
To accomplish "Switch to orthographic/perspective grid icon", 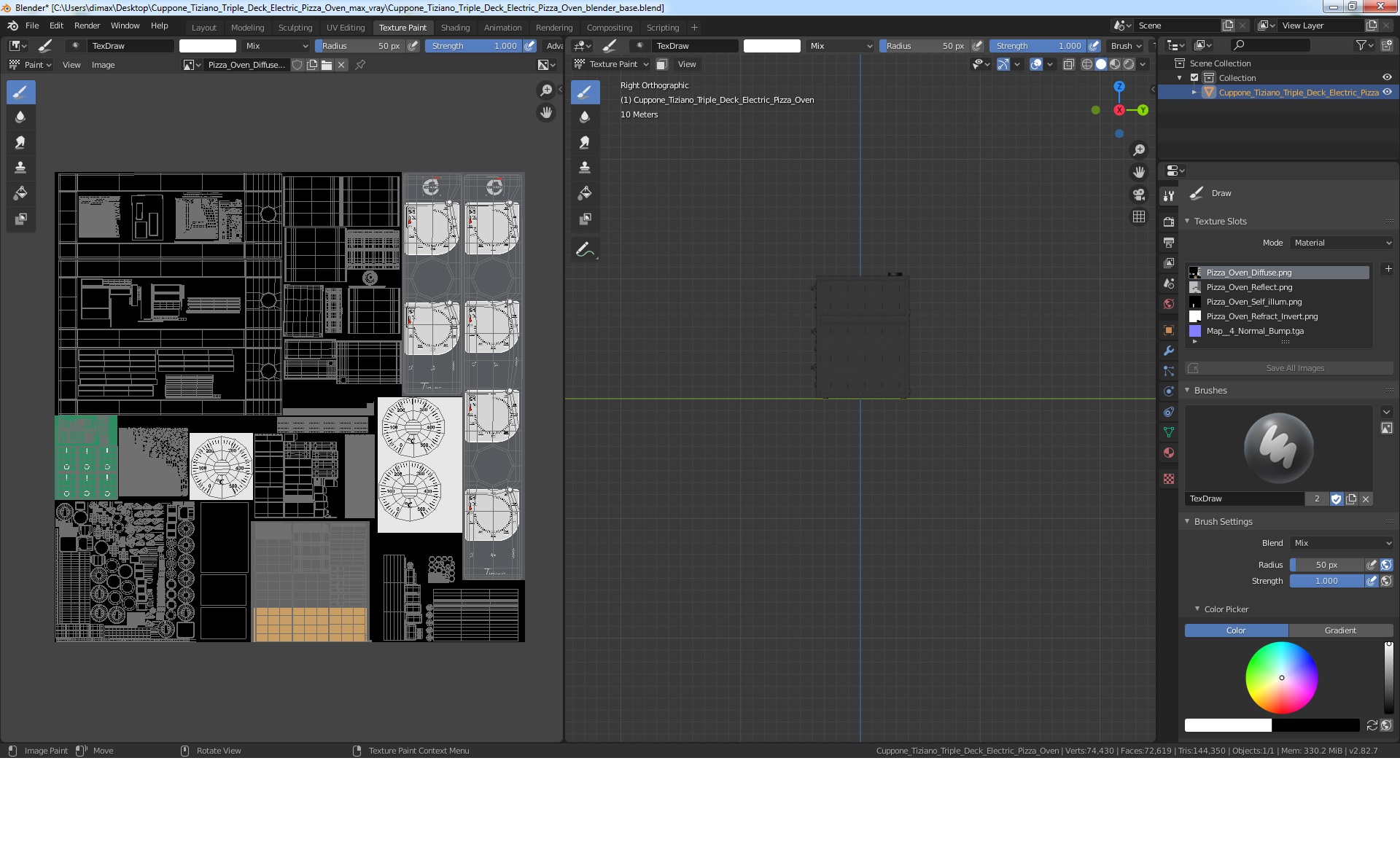I will click(x=1138, y=217).
